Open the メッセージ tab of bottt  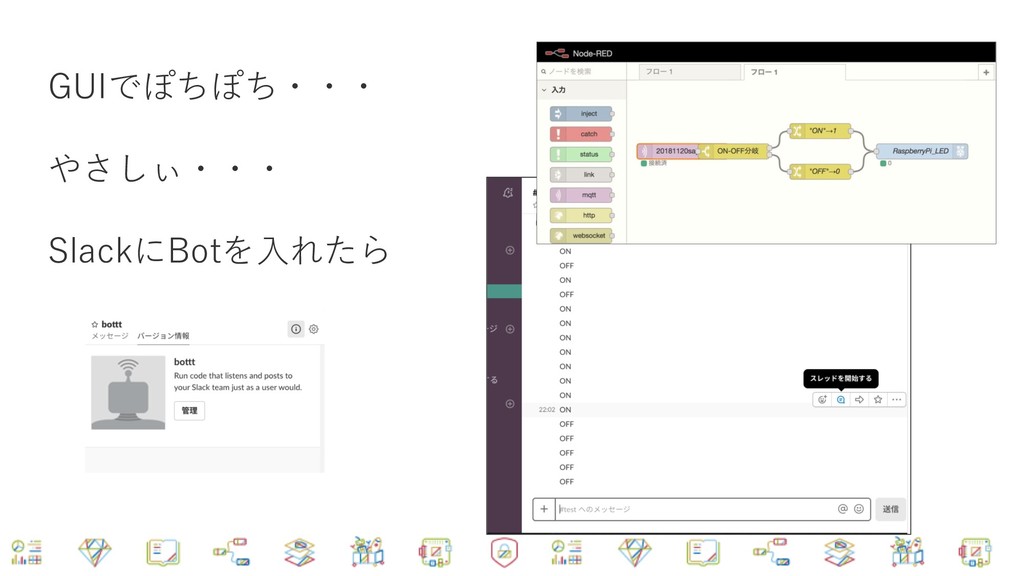(110, 336)
